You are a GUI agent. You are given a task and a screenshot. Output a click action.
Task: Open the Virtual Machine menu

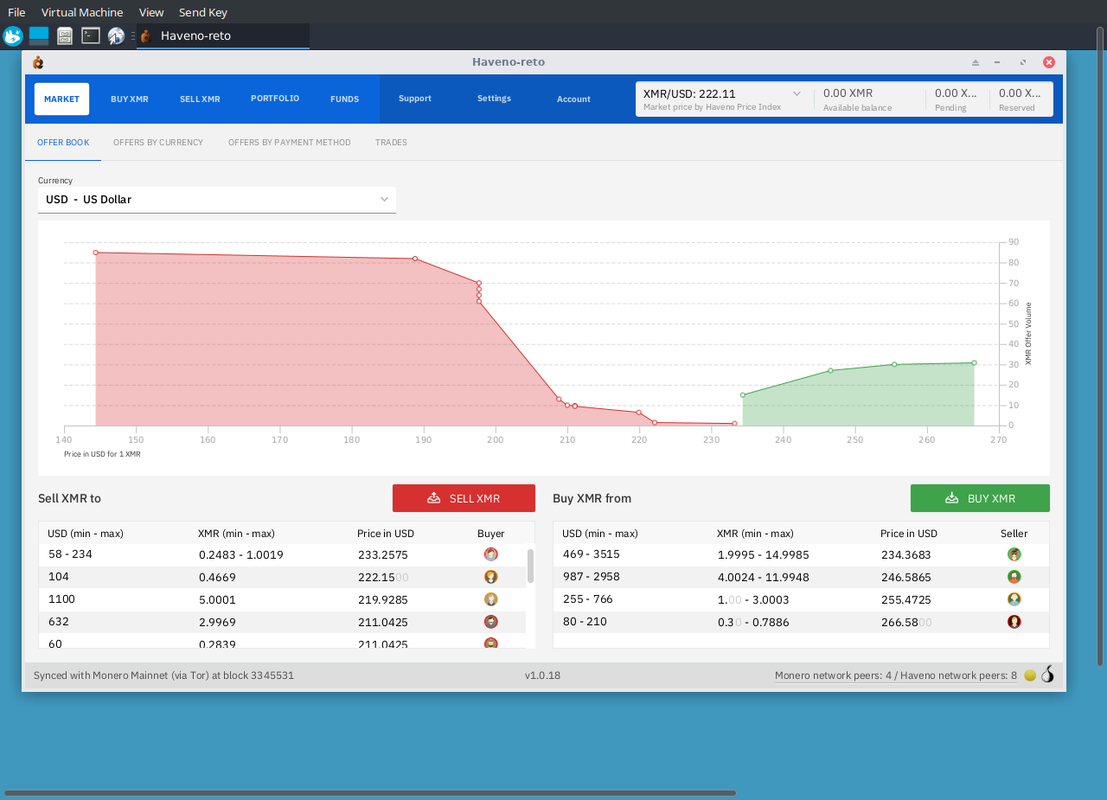click(82, 12)
